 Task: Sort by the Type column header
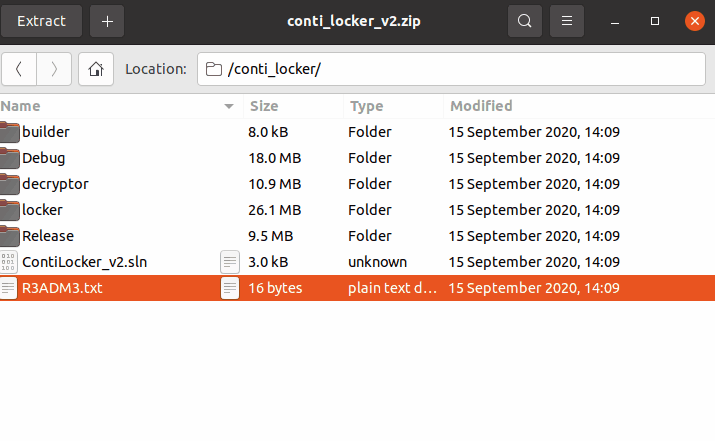(x=390, y=106)
